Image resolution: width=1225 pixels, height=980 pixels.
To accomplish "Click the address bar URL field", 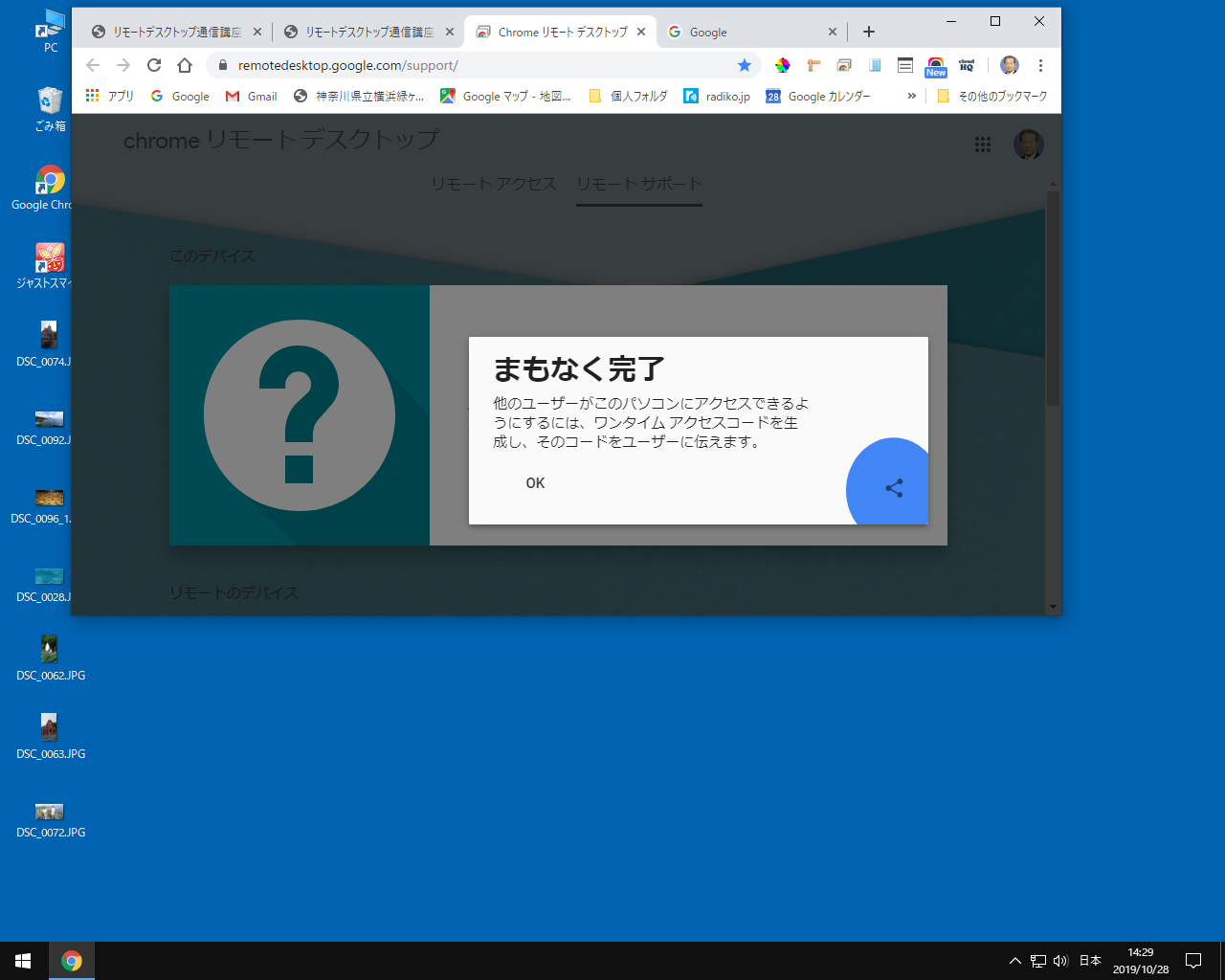I will click(483, 65).
